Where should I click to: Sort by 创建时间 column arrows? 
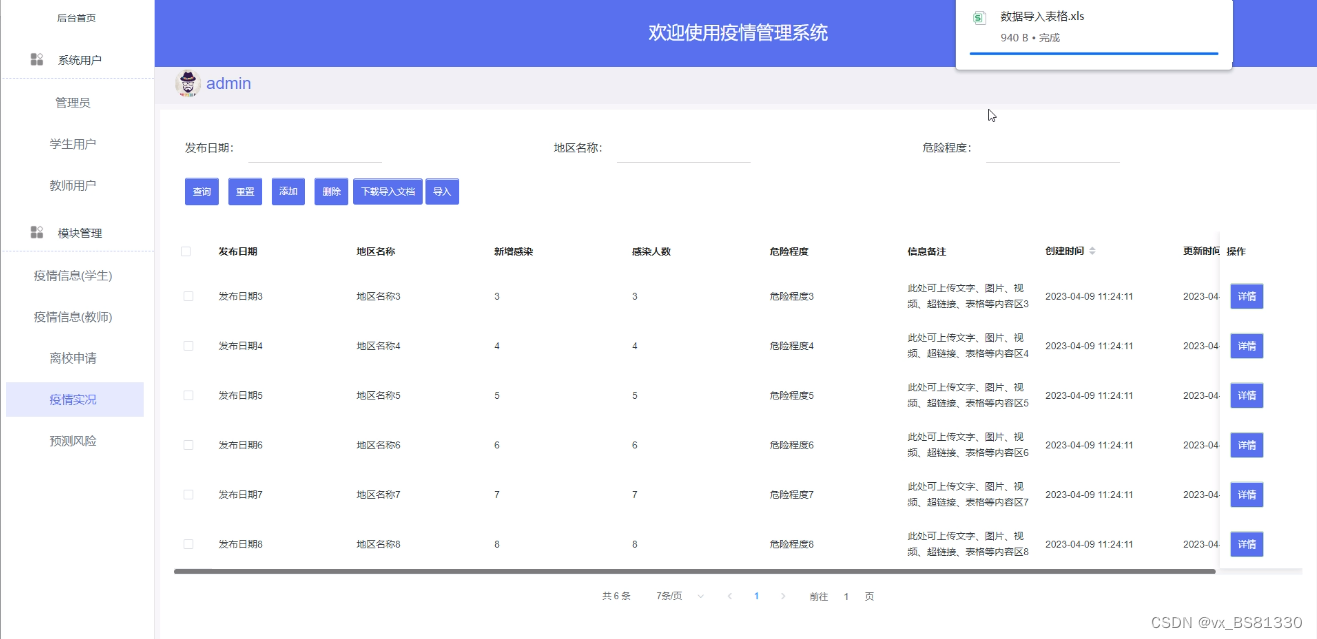pos(1092,251)
